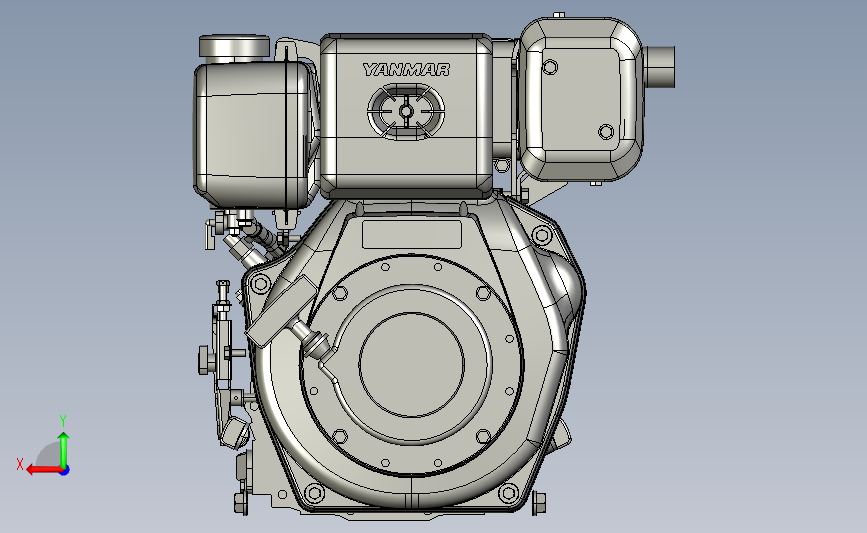
Task: Click the blue Z axis dot on the triad
Action: point(65,471)
